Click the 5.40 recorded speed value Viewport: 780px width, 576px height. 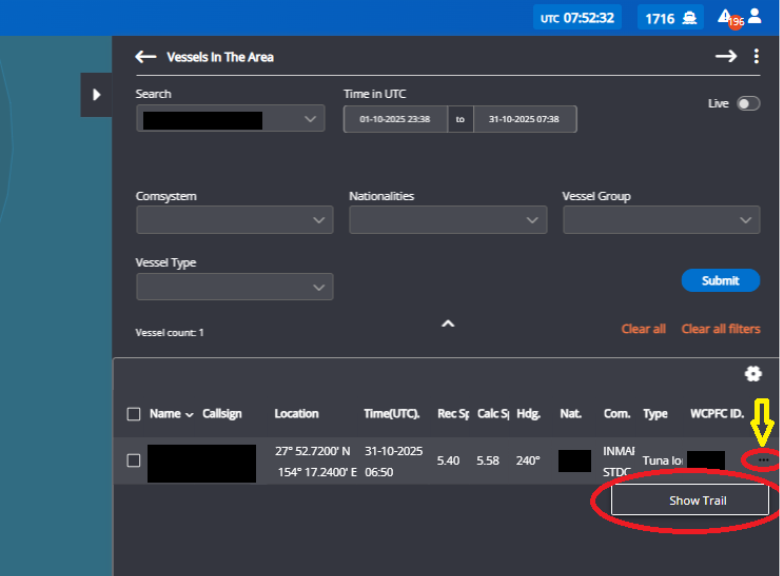448,461
